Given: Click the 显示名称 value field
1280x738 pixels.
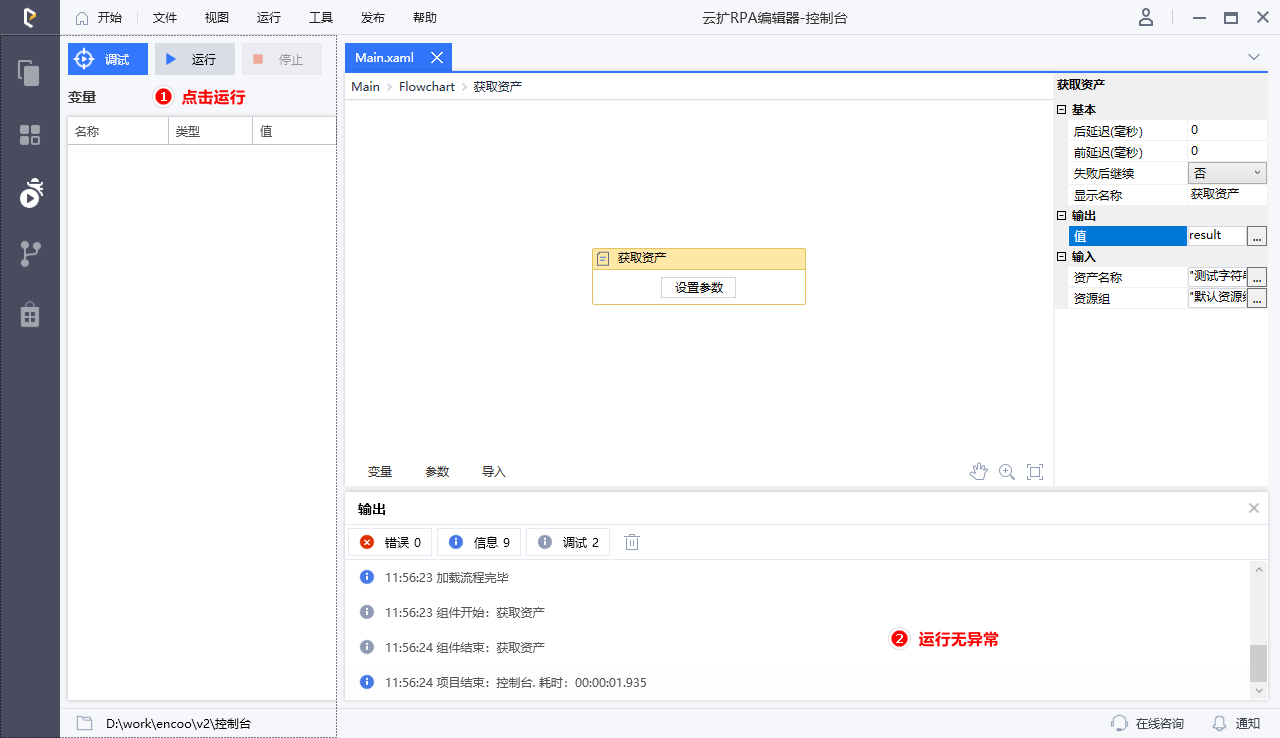Looking at the screenshot, I should pyautogui.click(x=1227, y=194).
